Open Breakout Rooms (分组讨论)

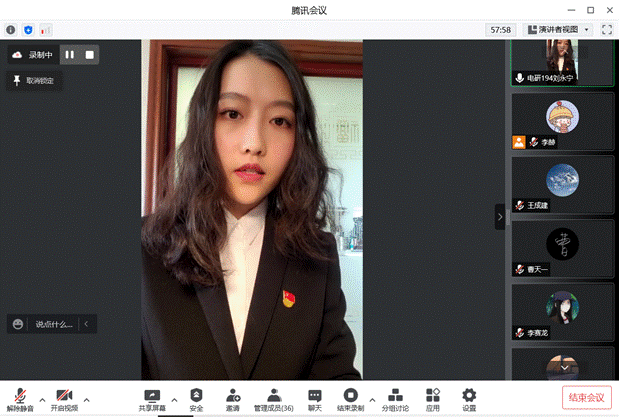tap(395, 397)
